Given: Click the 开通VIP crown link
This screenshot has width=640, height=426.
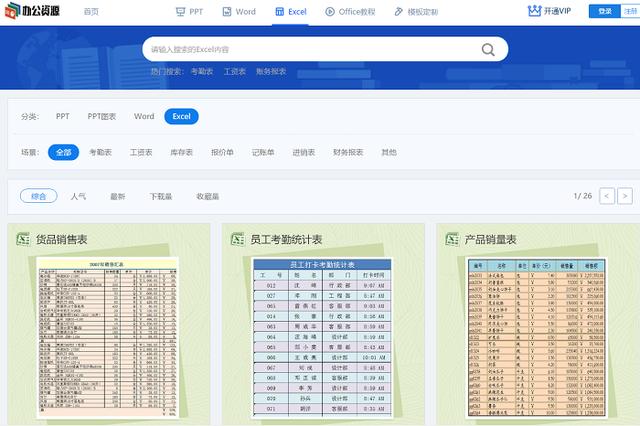Looking at the screenshot, I should (549, 11).
